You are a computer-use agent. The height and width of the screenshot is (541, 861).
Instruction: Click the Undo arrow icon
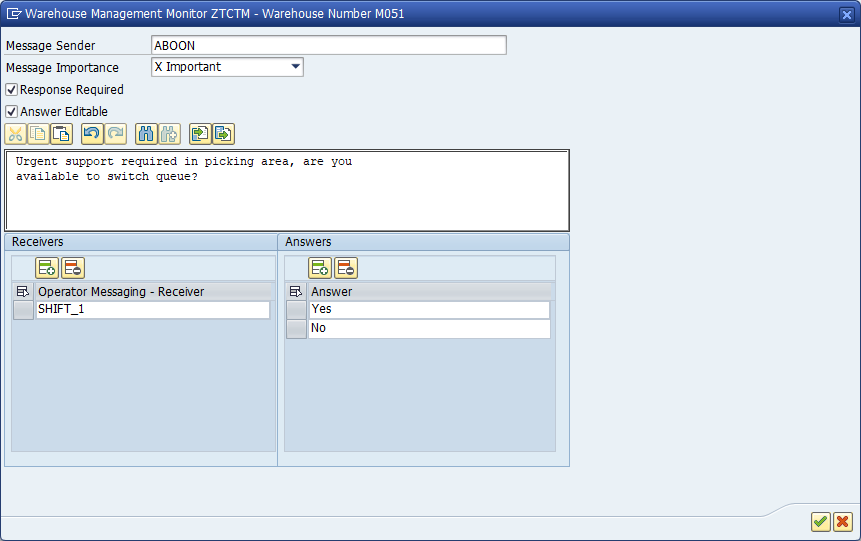(x=92, y=134)
